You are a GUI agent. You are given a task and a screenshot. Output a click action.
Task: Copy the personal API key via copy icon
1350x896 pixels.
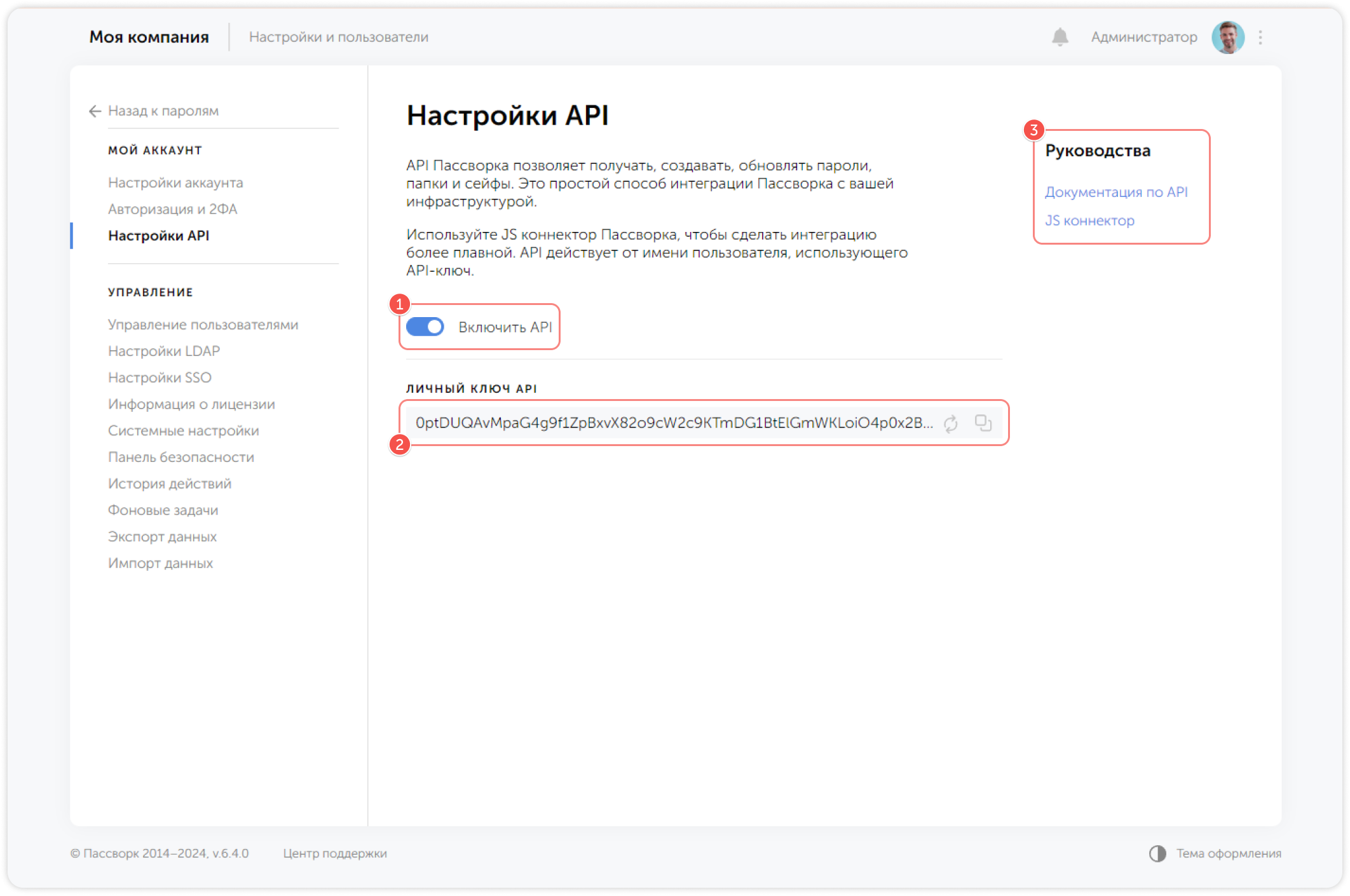983,423
